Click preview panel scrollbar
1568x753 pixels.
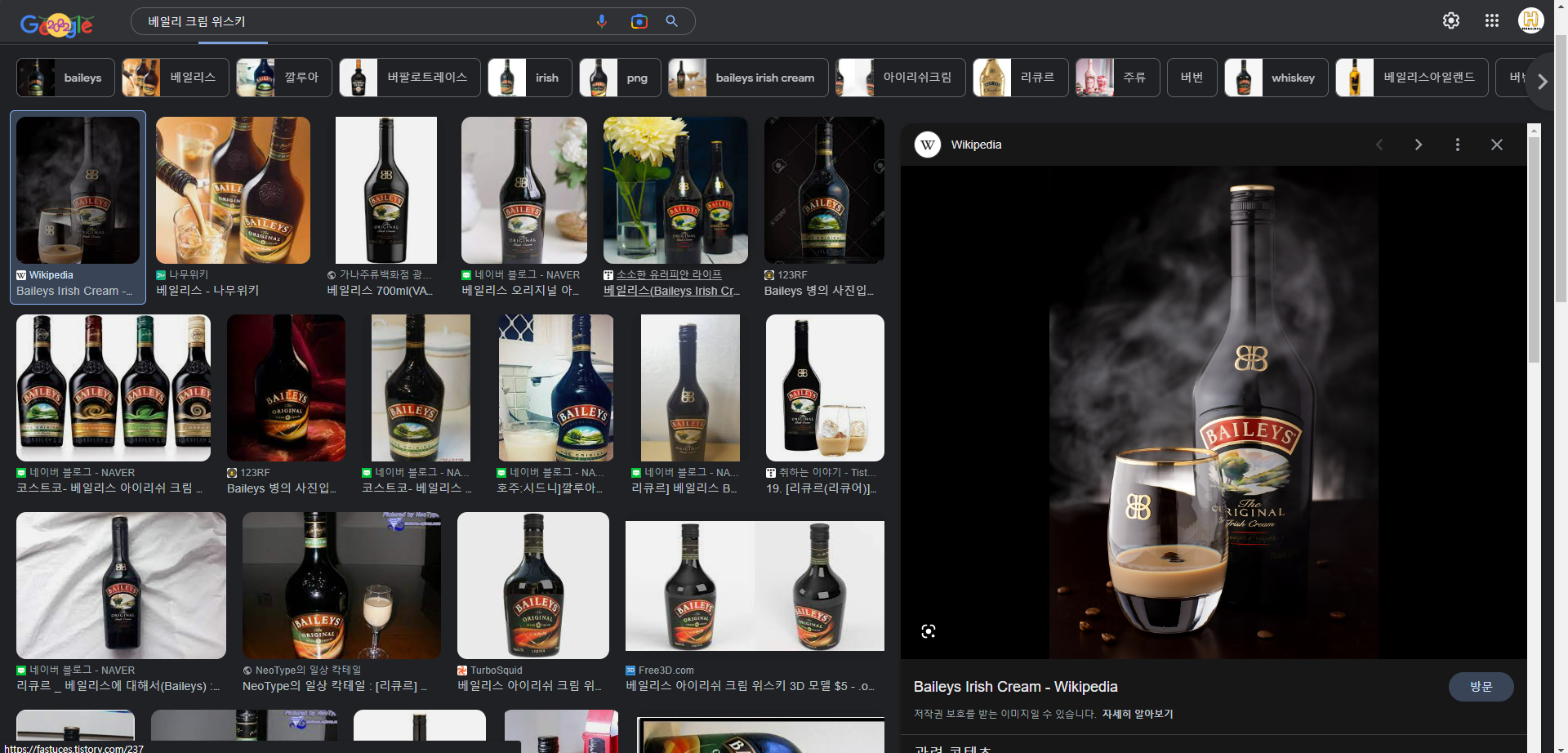pos(1534,249)
